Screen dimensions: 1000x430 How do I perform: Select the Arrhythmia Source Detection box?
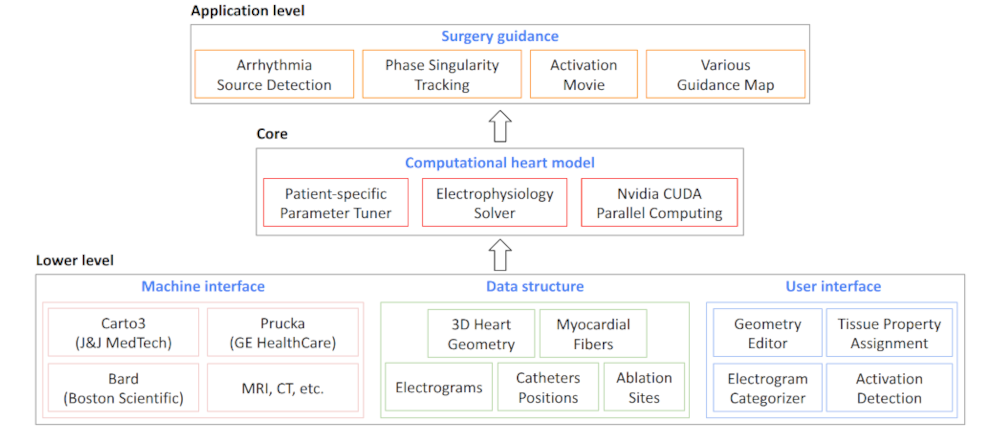274,75
